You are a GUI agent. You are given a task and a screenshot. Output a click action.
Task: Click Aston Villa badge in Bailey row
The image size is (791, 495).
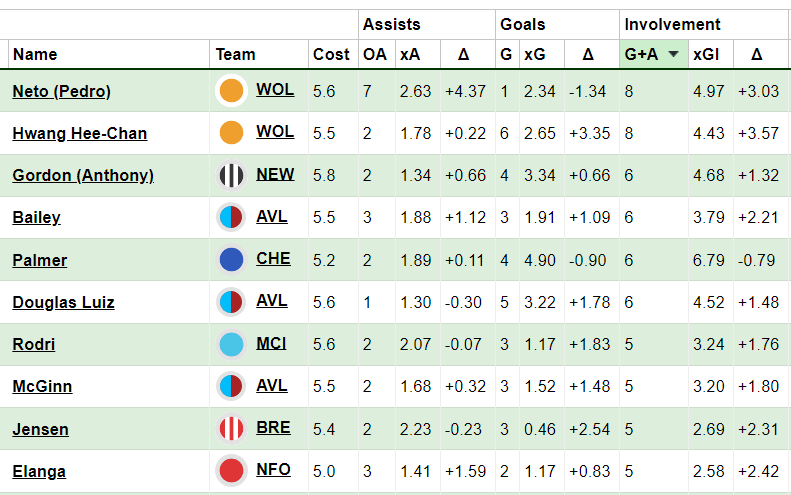pyautogui.click(x=231, y=218)
